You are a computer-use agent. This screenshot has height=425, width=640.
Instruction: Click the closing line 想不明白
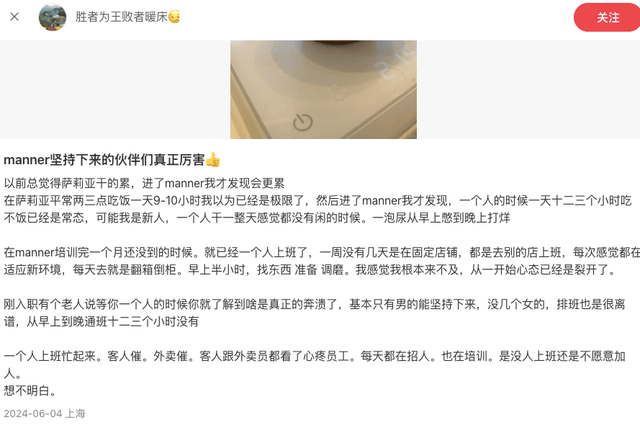point(30,391)
